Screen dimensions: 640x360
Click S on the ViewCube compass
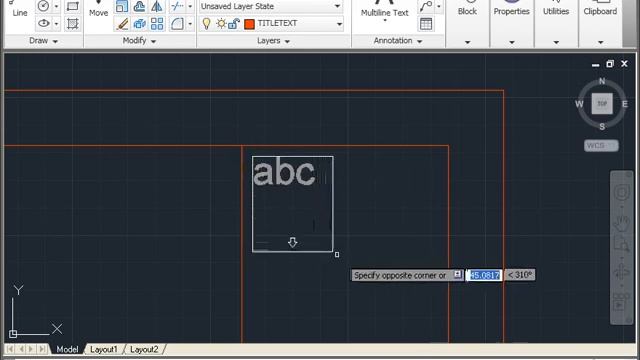[602, 127]
